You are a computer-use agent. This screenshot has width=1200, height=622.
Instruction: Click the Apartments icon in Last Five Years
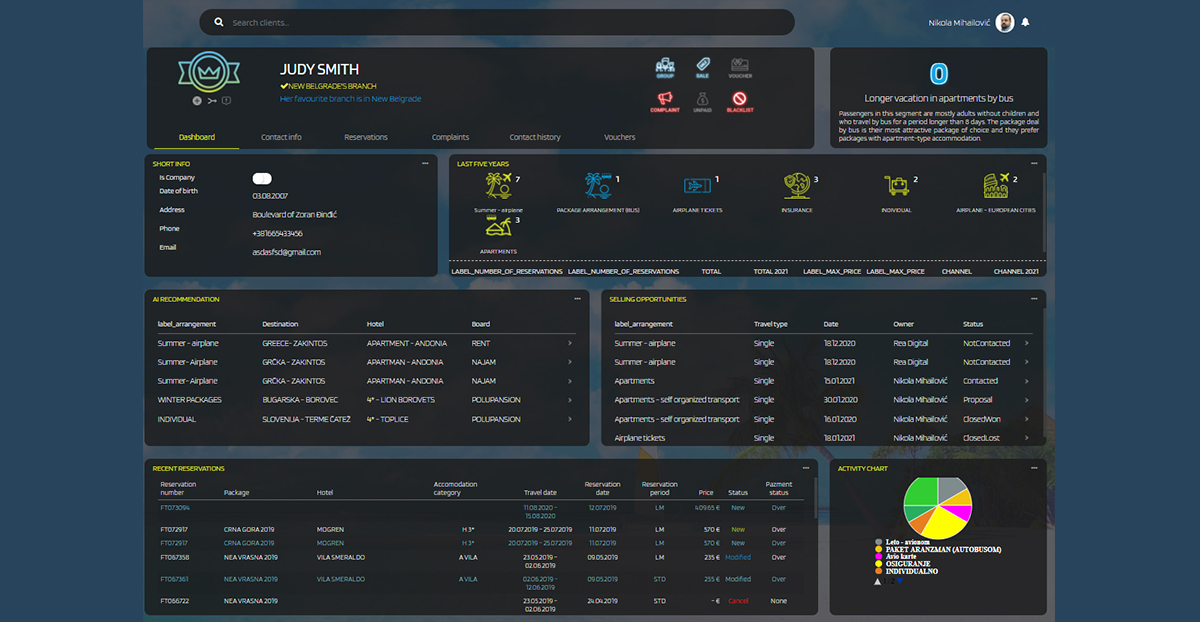point(497,228)
